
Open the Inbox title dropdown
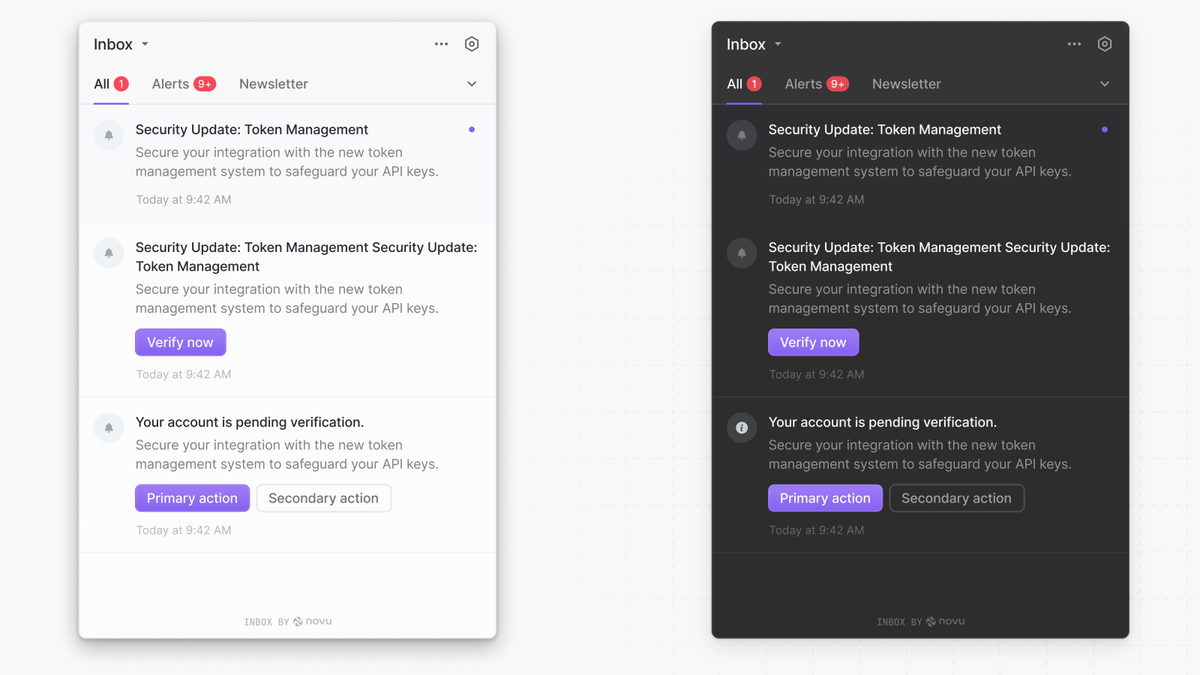click(120, 44)
